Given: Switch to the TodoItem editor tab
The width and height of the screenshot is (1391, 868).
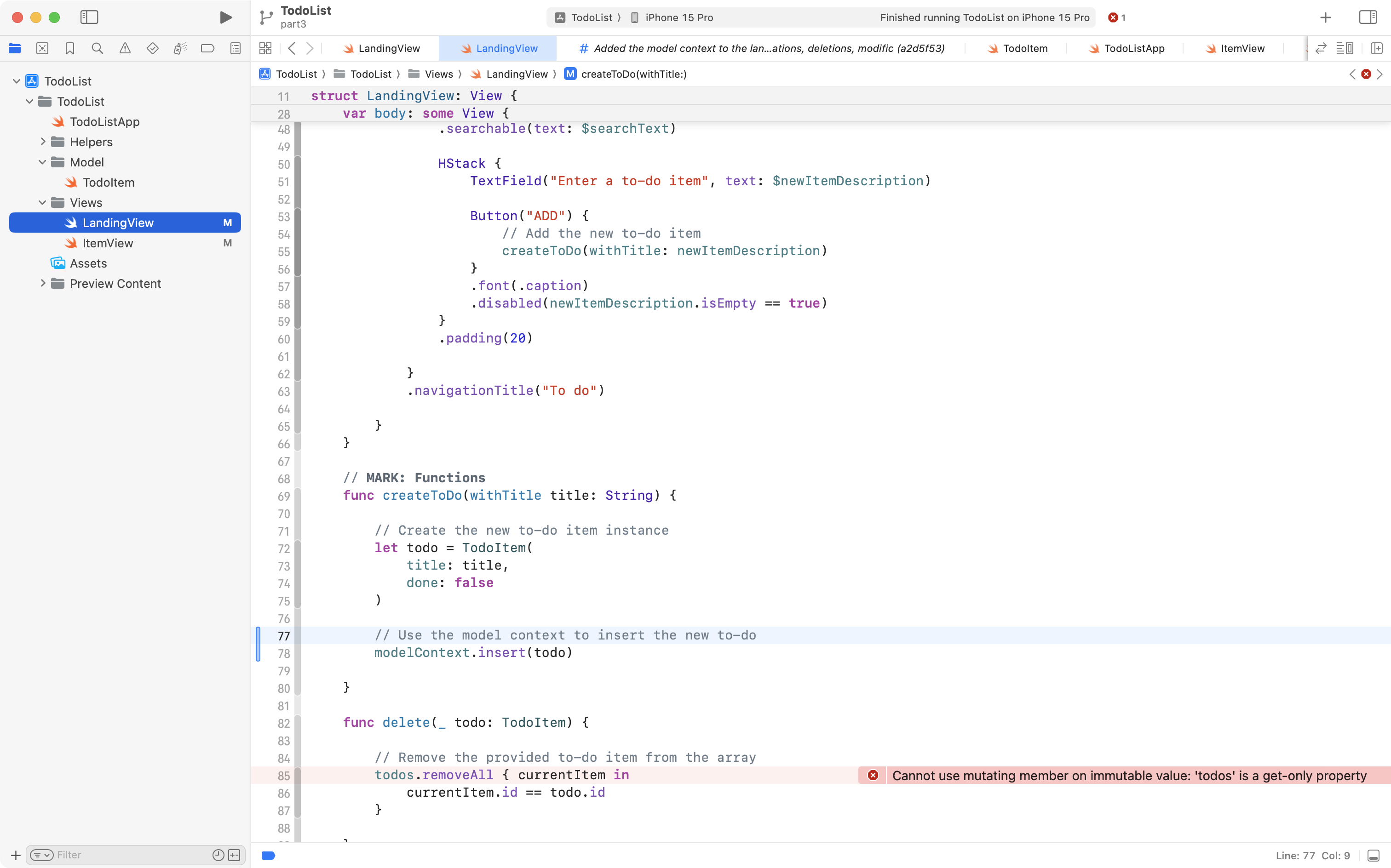Looking at the screenshot, I should [1026, 48].
